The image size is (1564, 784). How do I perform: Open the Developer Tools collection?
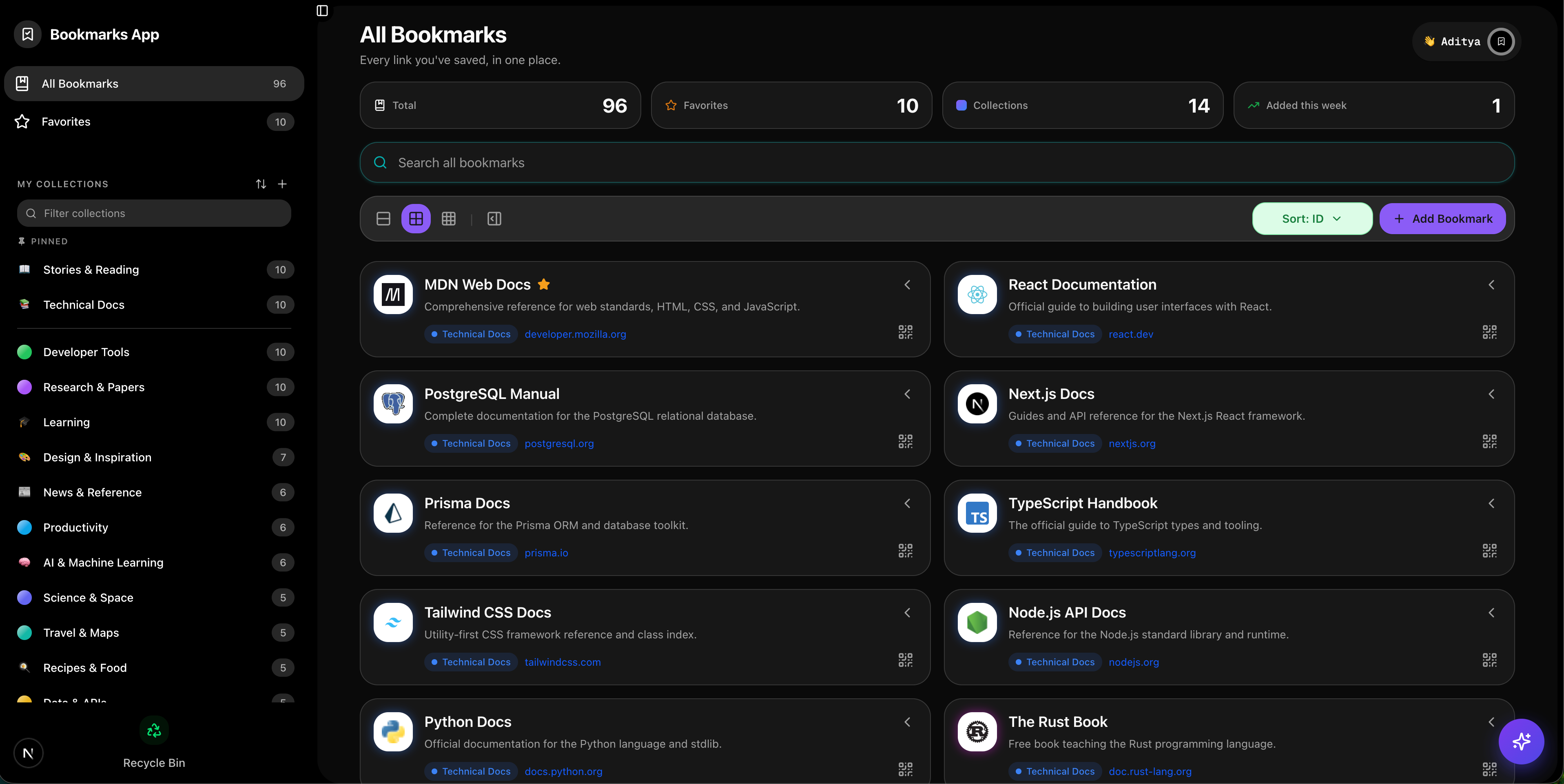point(154,352)
